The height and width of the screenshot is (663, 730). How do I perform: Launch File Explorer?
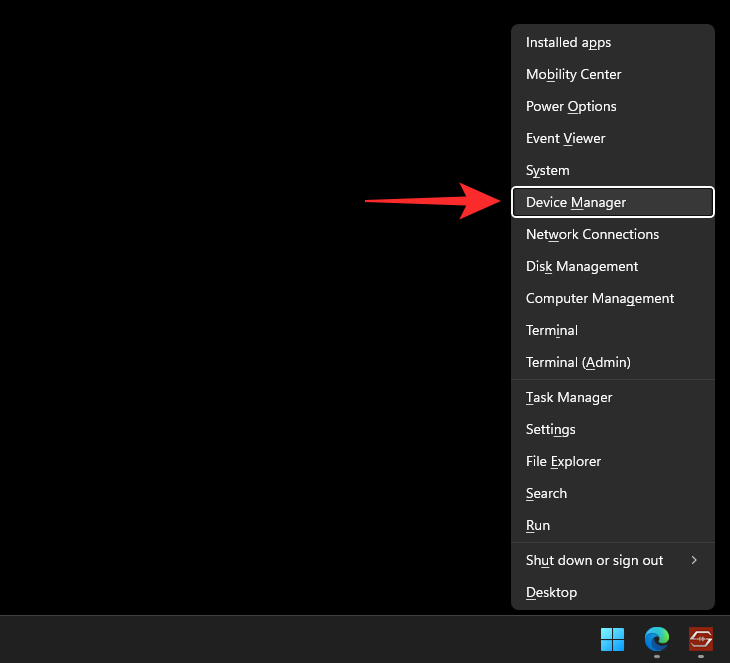click(x=613, y=461)
